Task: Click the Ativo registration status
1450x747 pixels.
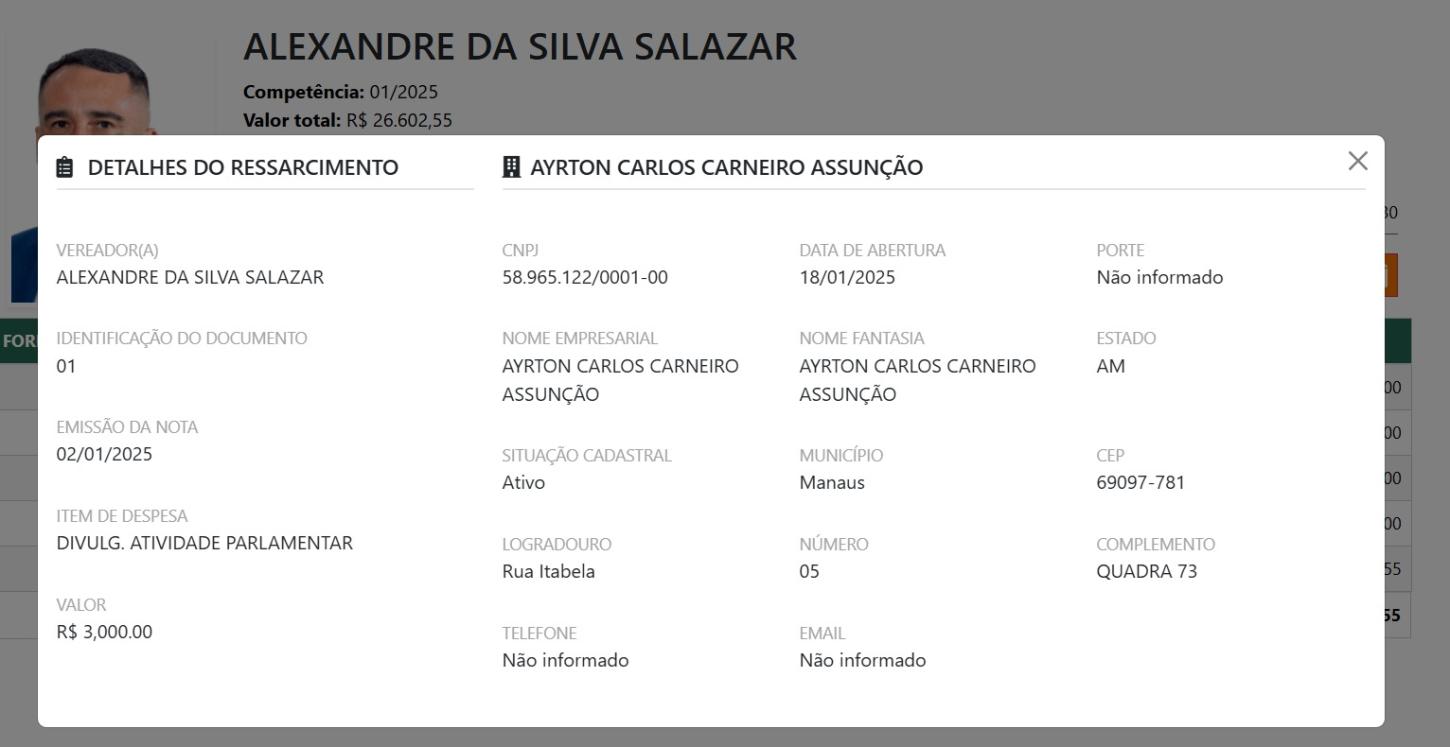Action: (523, 482)
